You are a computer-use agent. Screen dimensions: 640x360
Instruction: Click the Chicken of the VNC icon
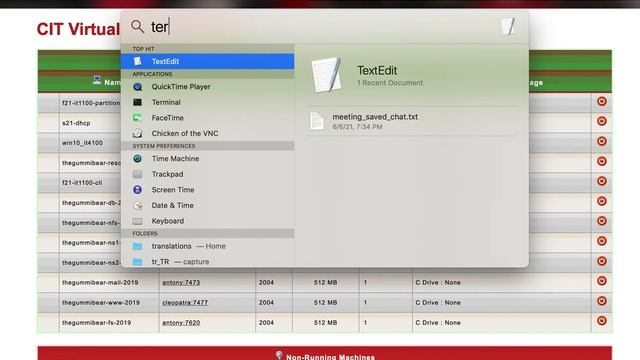[x=138, y=133]
